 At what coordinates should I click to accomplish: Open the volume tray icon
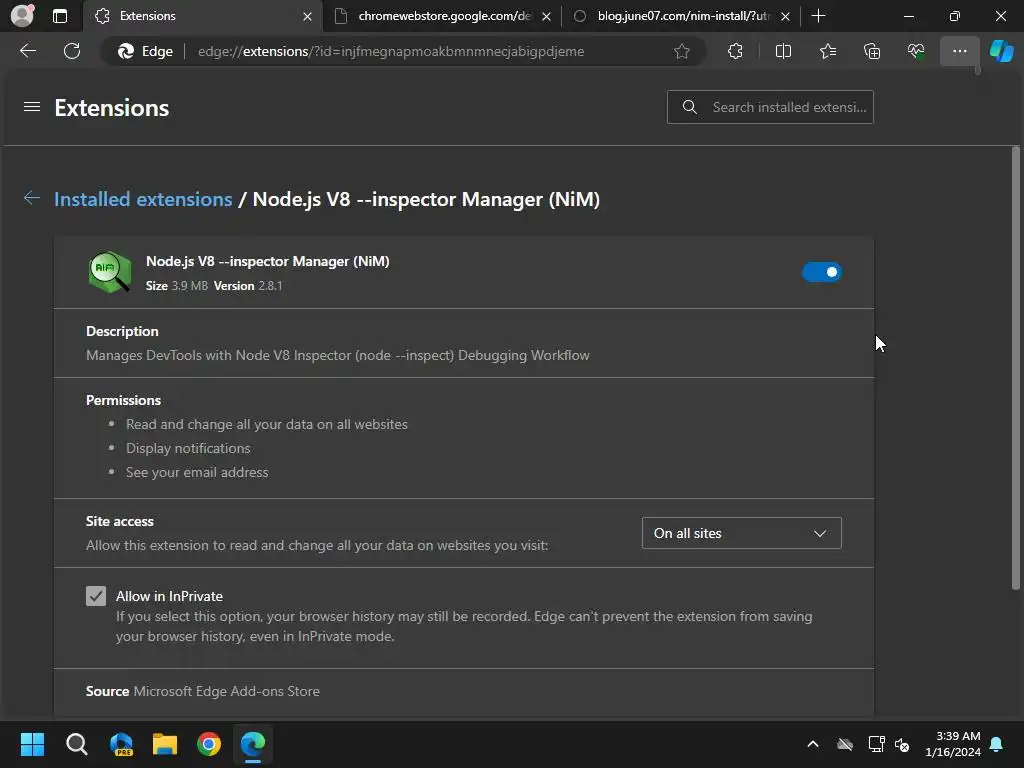[903, 744]
